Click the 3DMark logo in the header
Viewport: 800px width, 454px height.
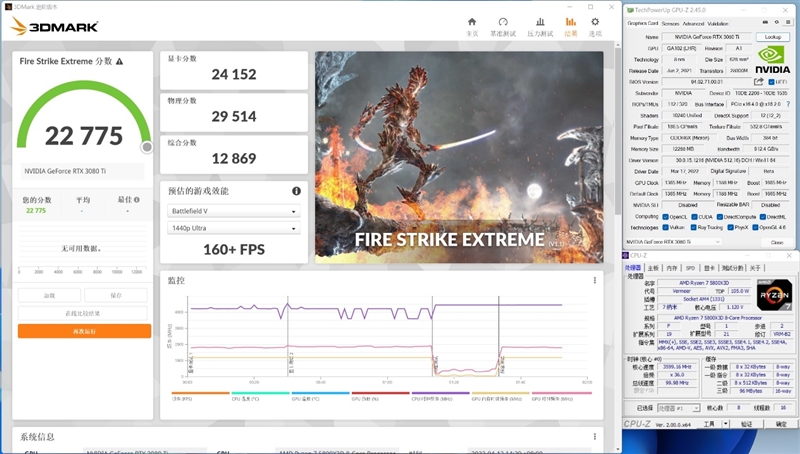point(54,26)
